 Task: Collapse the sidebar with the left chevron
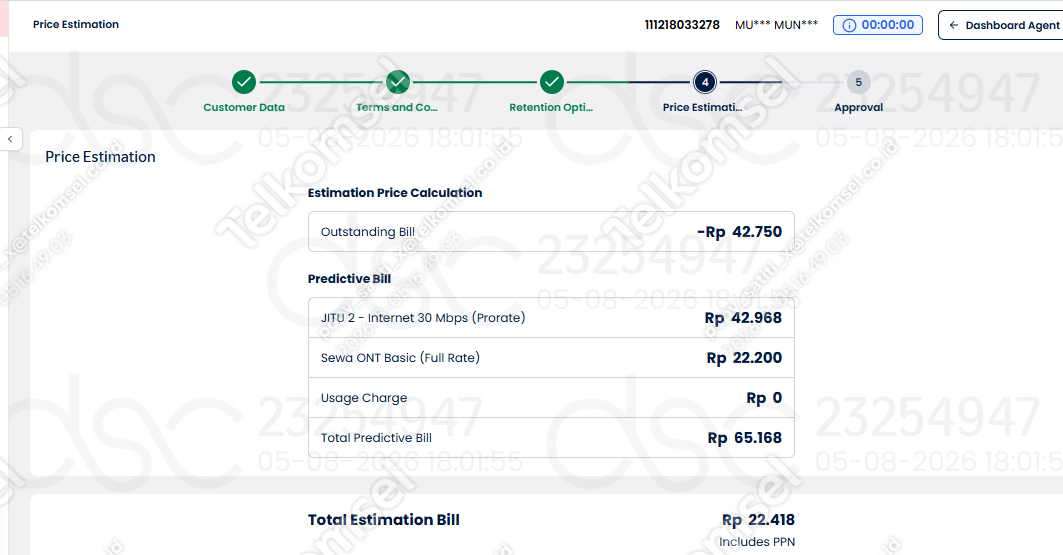click(10, 139)
